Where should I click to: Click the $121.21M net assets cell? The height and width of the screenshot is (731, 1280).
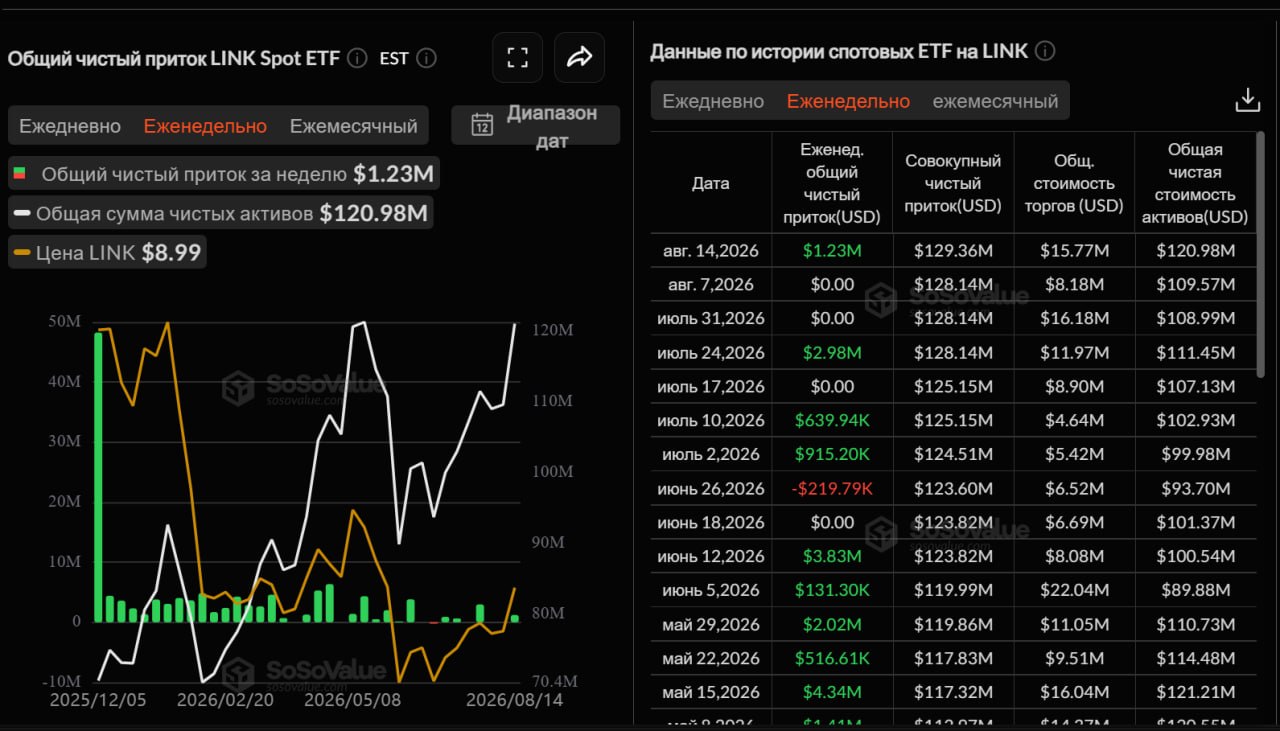point(1195,693)
